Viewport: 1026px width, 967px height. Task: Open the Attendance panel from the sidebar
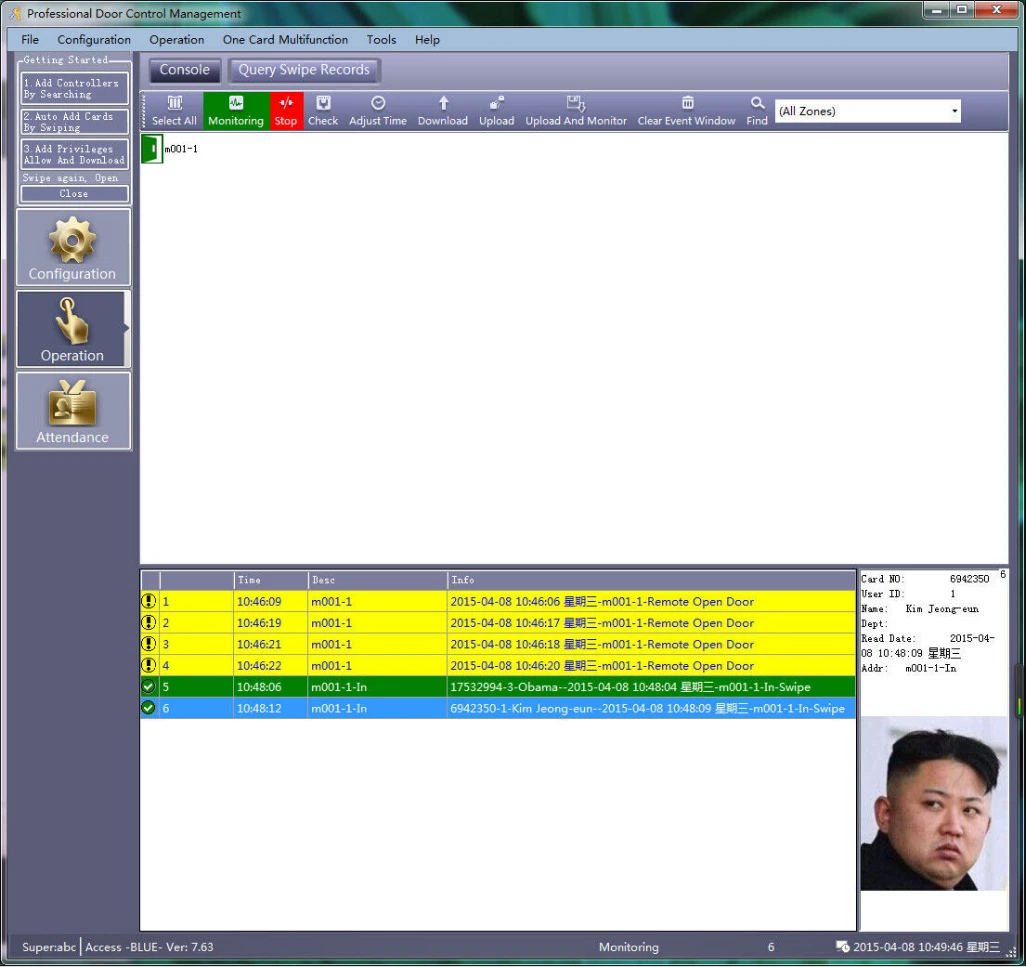coord(72,410)
